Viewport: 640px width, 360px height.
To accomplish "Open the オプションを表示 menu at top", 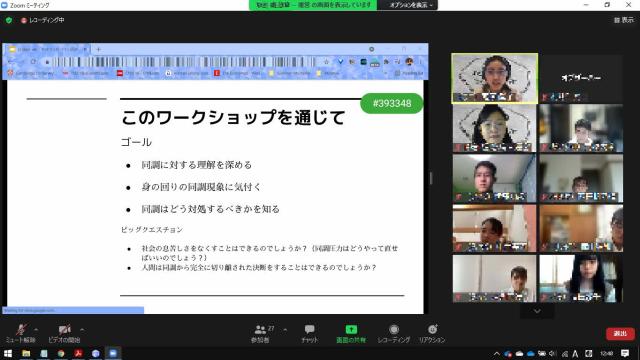I will tap(409, 5).
